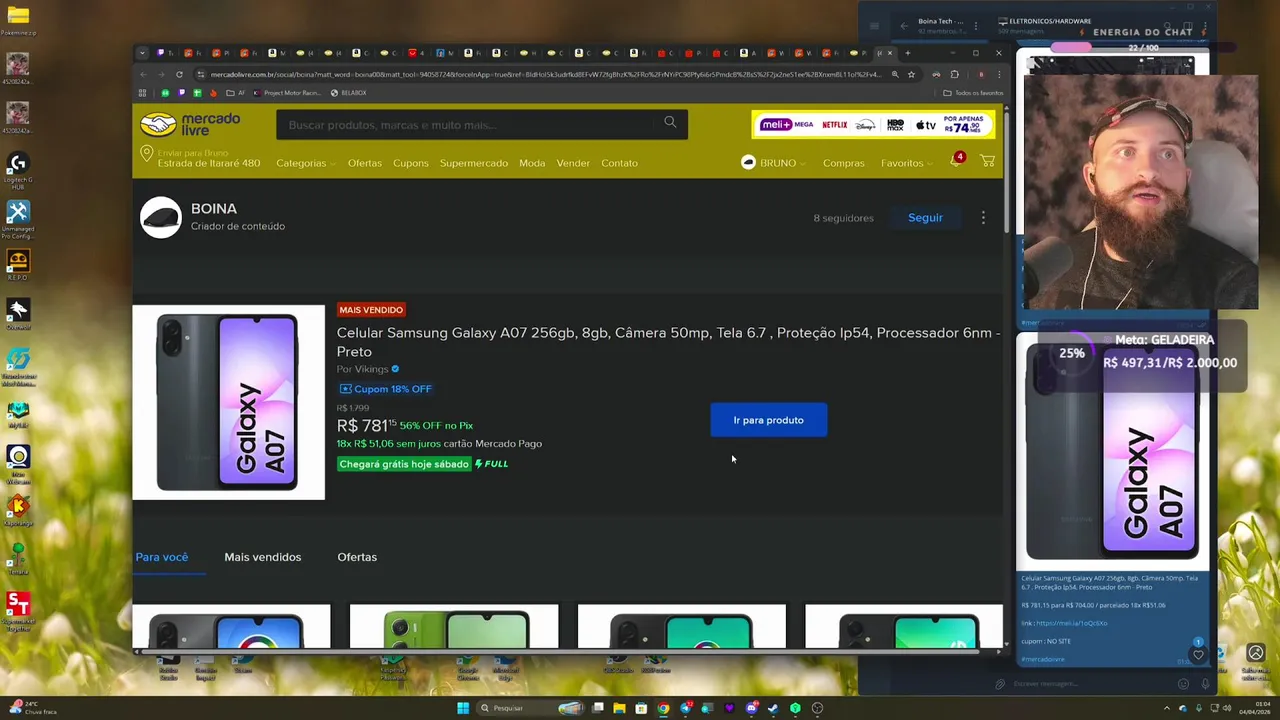Click the Seguir button

[925, 218]
